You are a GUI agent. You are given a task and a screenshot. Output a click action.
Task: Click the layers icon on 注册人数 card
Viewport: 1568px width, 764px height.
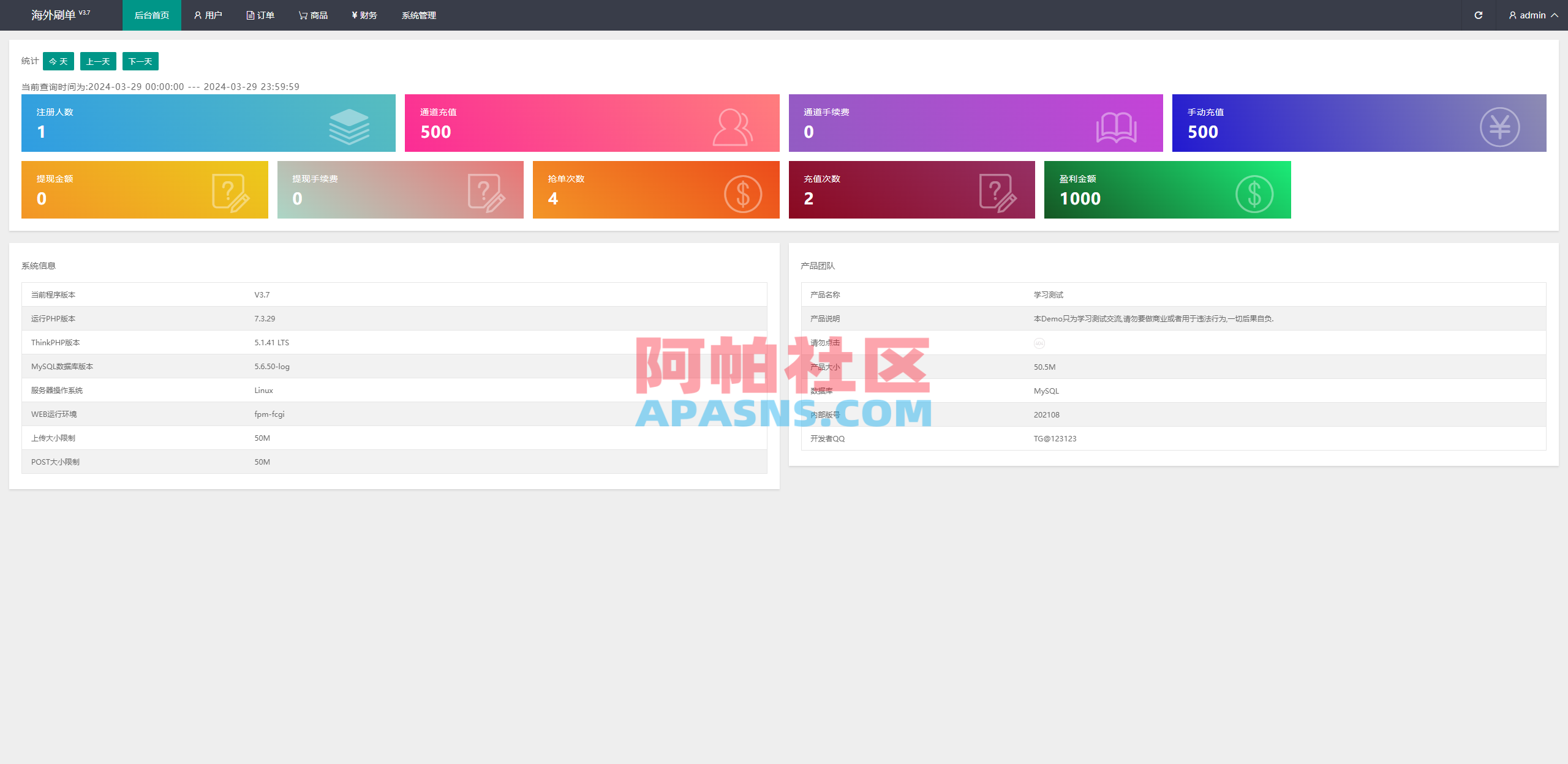(349, 126)
